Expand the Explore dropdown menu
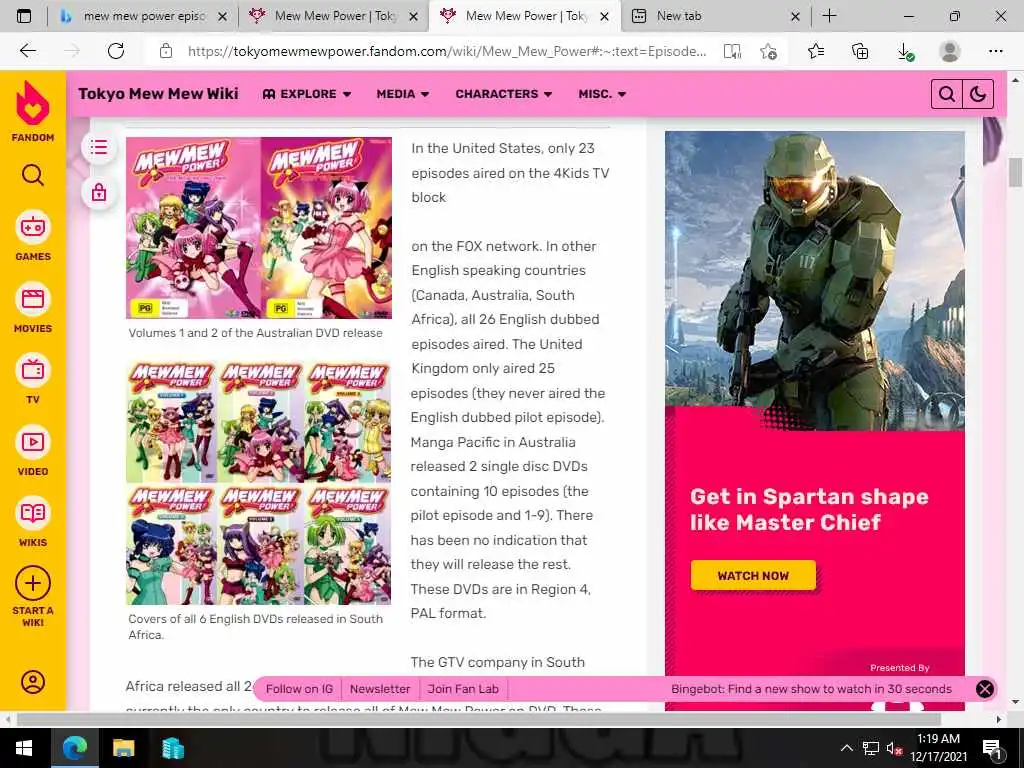This screenshot has width=1024, height=768. tap(307, 94)
